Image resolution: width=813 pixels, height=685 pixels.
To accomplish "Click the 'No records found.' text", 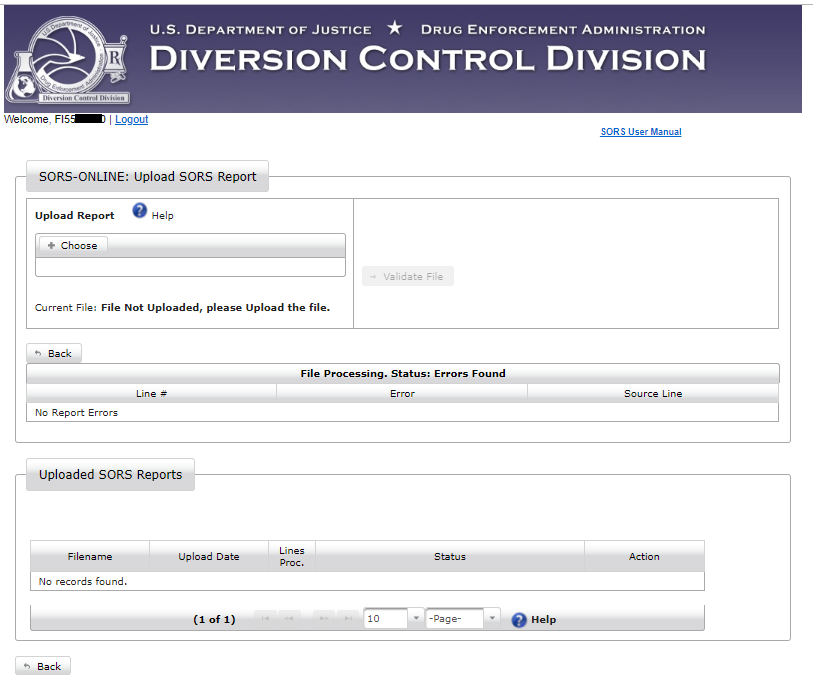I will tap(83, 582).
